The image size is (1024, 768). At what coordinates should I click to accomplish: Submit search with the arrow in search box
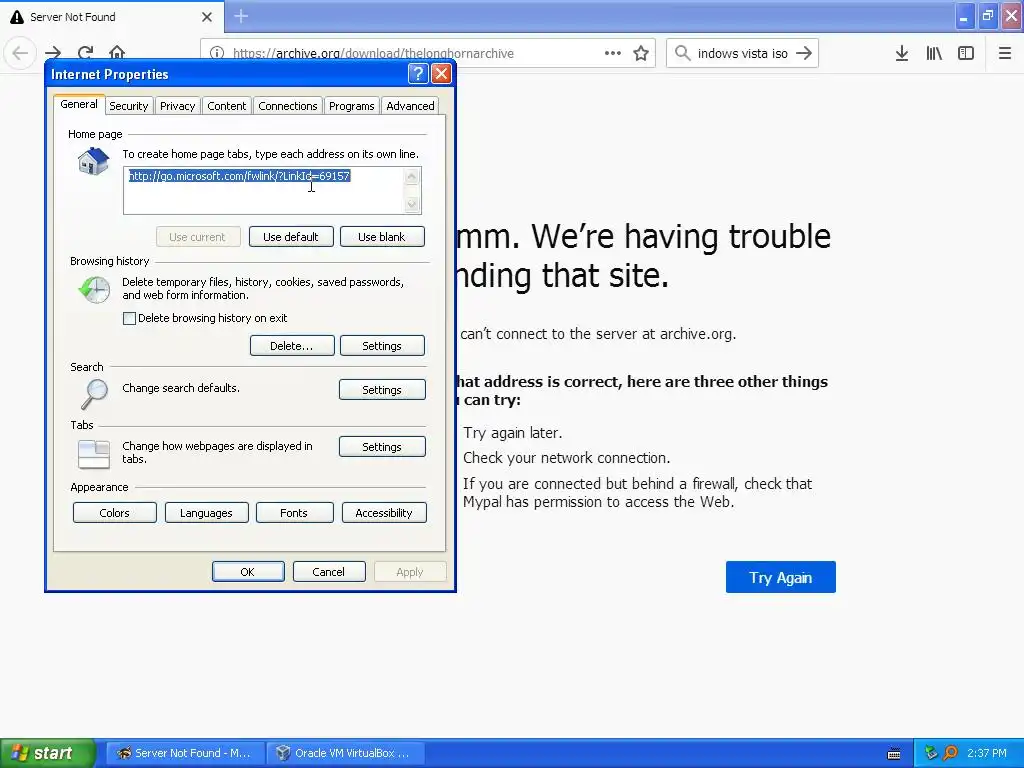tap(804, 53)
